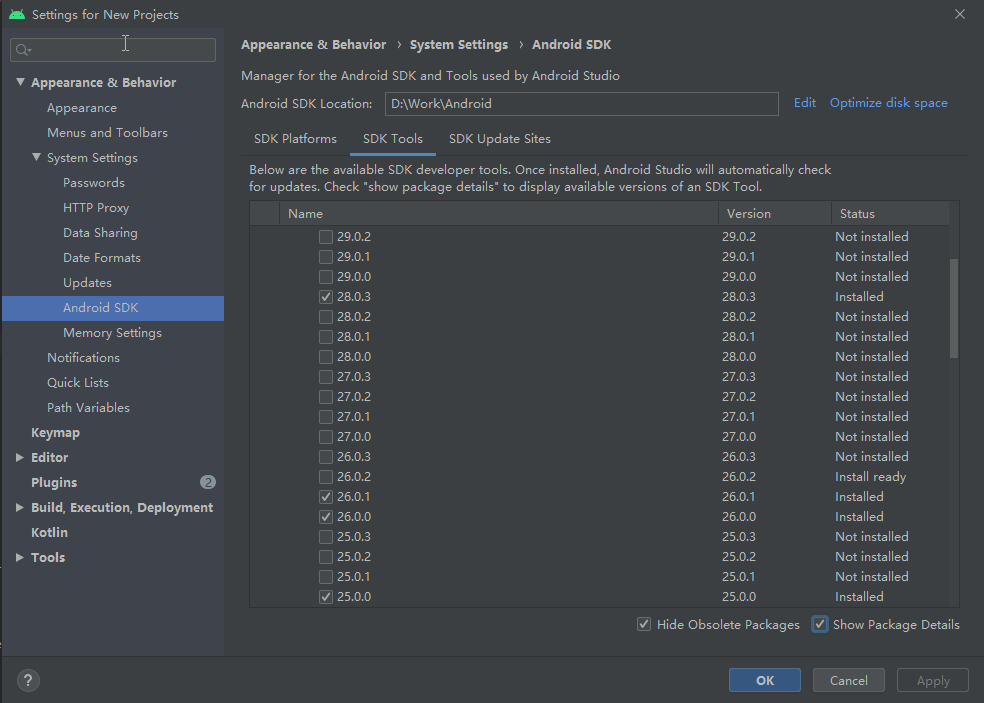The height and width of the screenshot is (703, 984).
Task: Open the search history dropdown arrow
Action: coord(29,51)
